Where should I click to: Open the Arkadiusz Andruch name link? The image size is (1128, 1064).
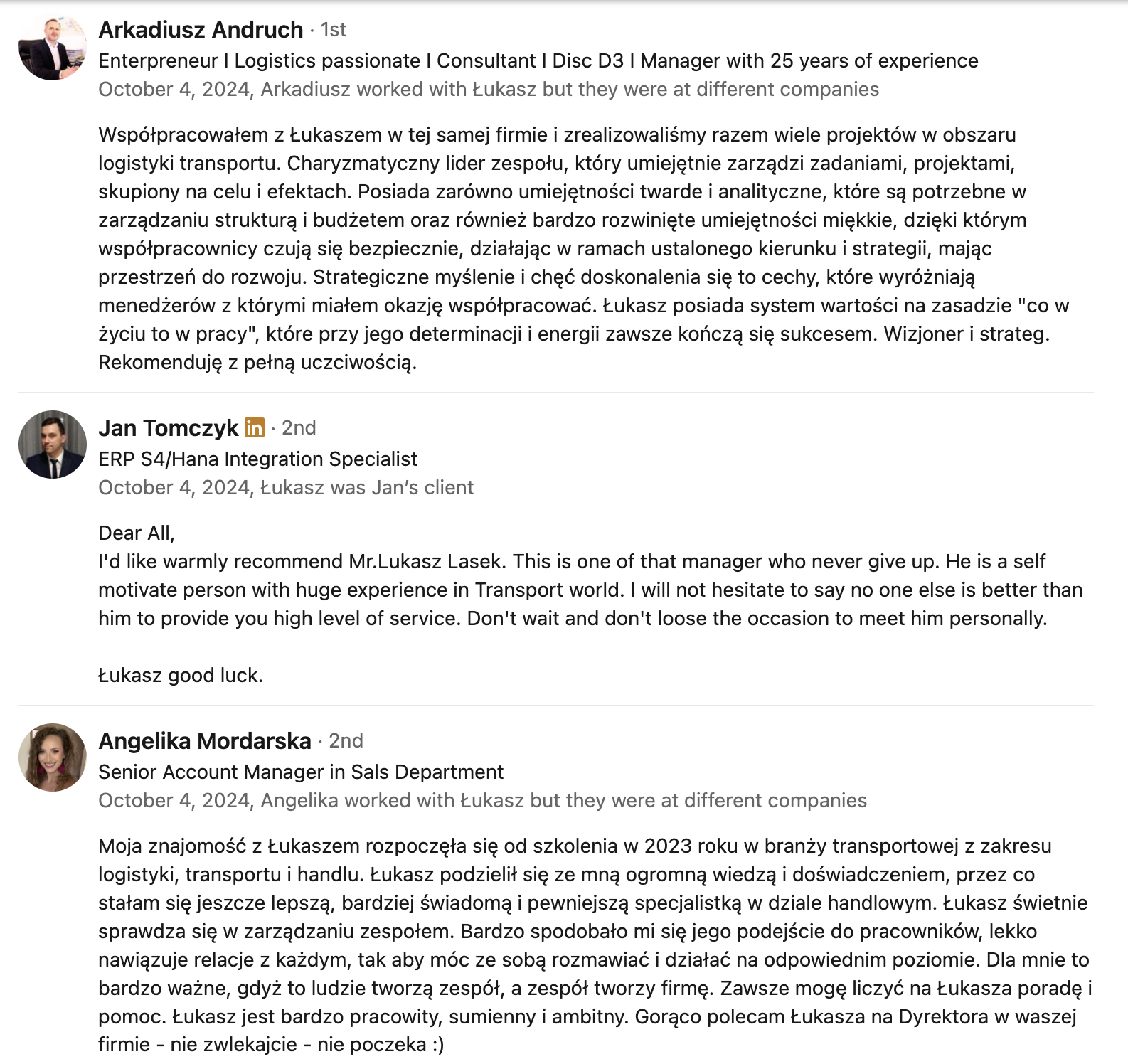click(201, 30)
